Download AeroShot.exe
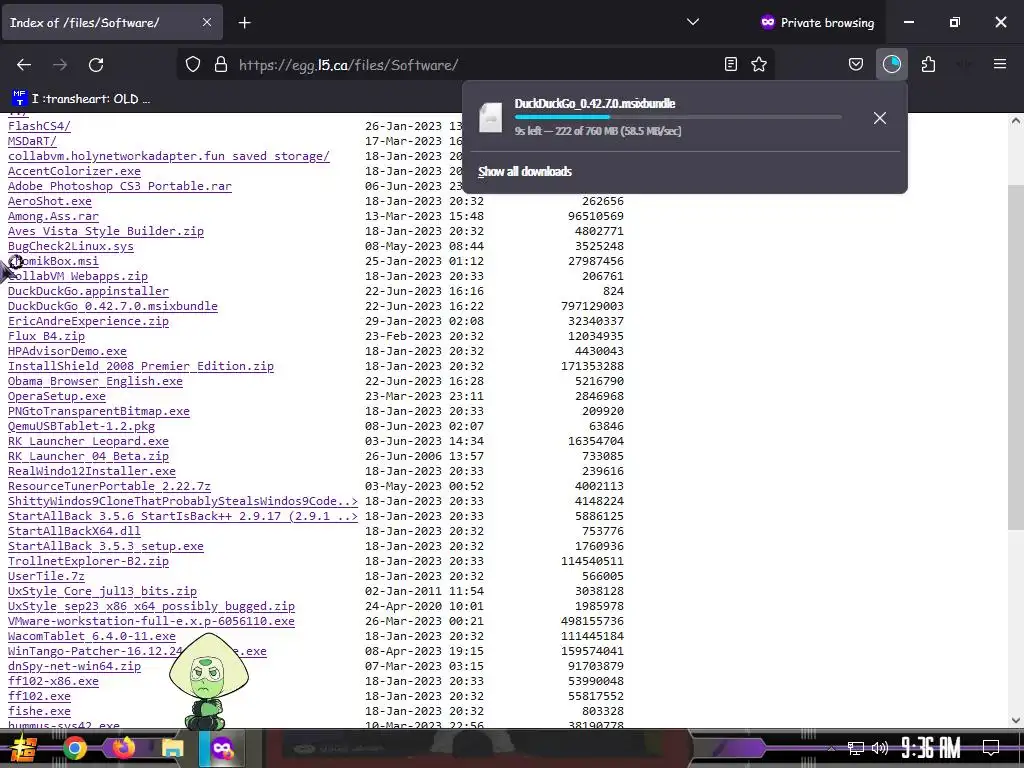 (x=50, y=201)
